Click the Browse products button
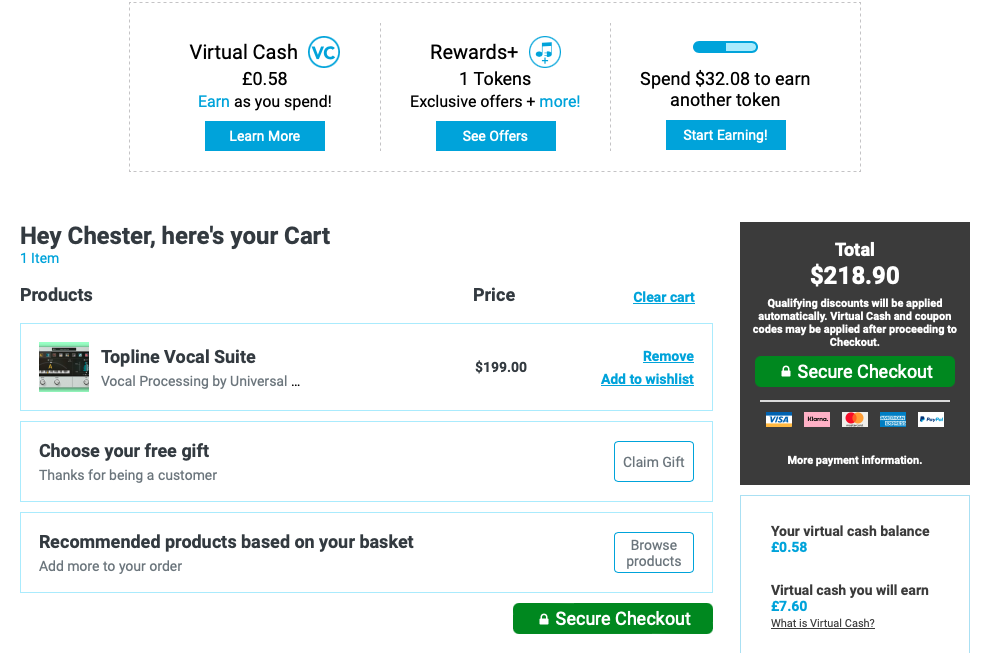Viewport: 999px width, 653px height. (654, 553)
